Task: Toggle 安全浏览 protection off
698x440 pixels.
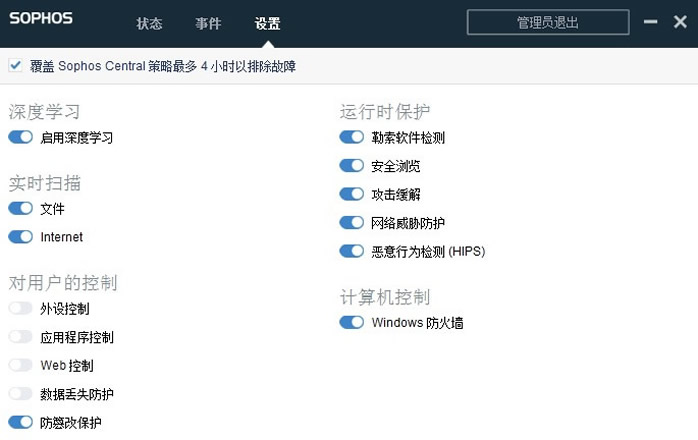Action: [x=351, y=166]
